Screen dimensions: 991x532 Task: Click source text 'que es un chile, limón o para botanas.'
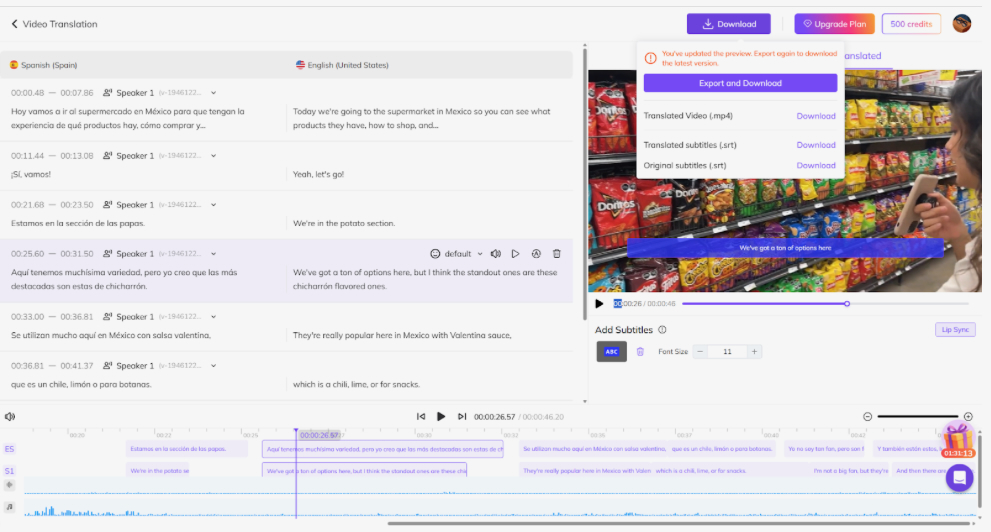81,385
